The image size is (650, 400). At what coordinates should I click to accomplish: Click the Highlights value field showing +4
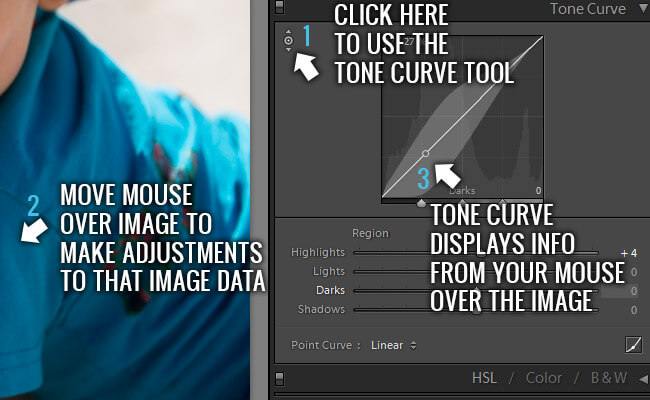coord(628,253)
